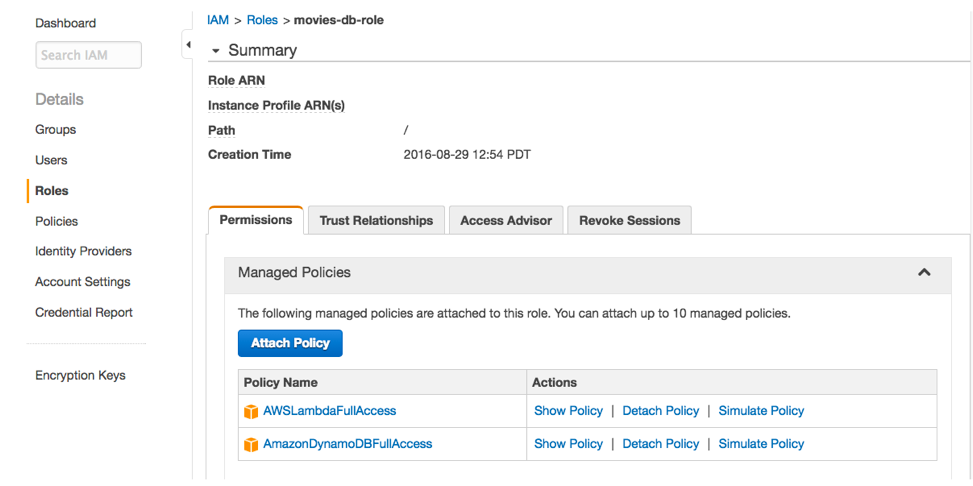Open Encryption Keys in the sidebar
The image size is (973, 486).
pyautogui.click(x=81, y=376)
